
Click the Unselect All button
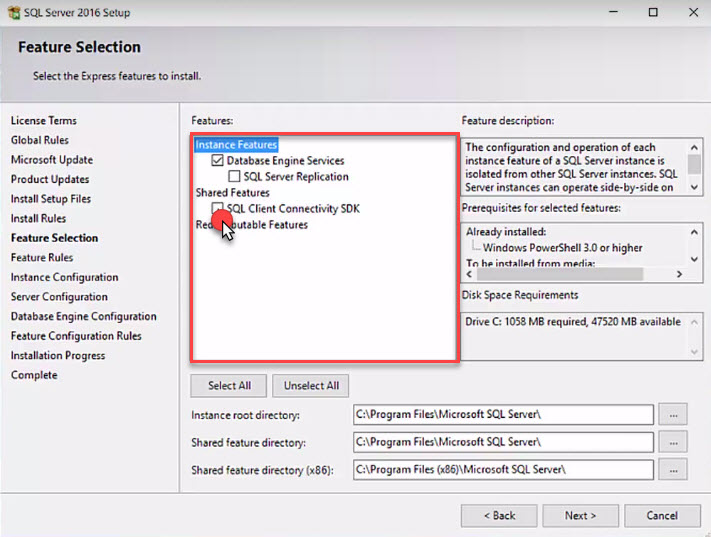pos(311,386)
